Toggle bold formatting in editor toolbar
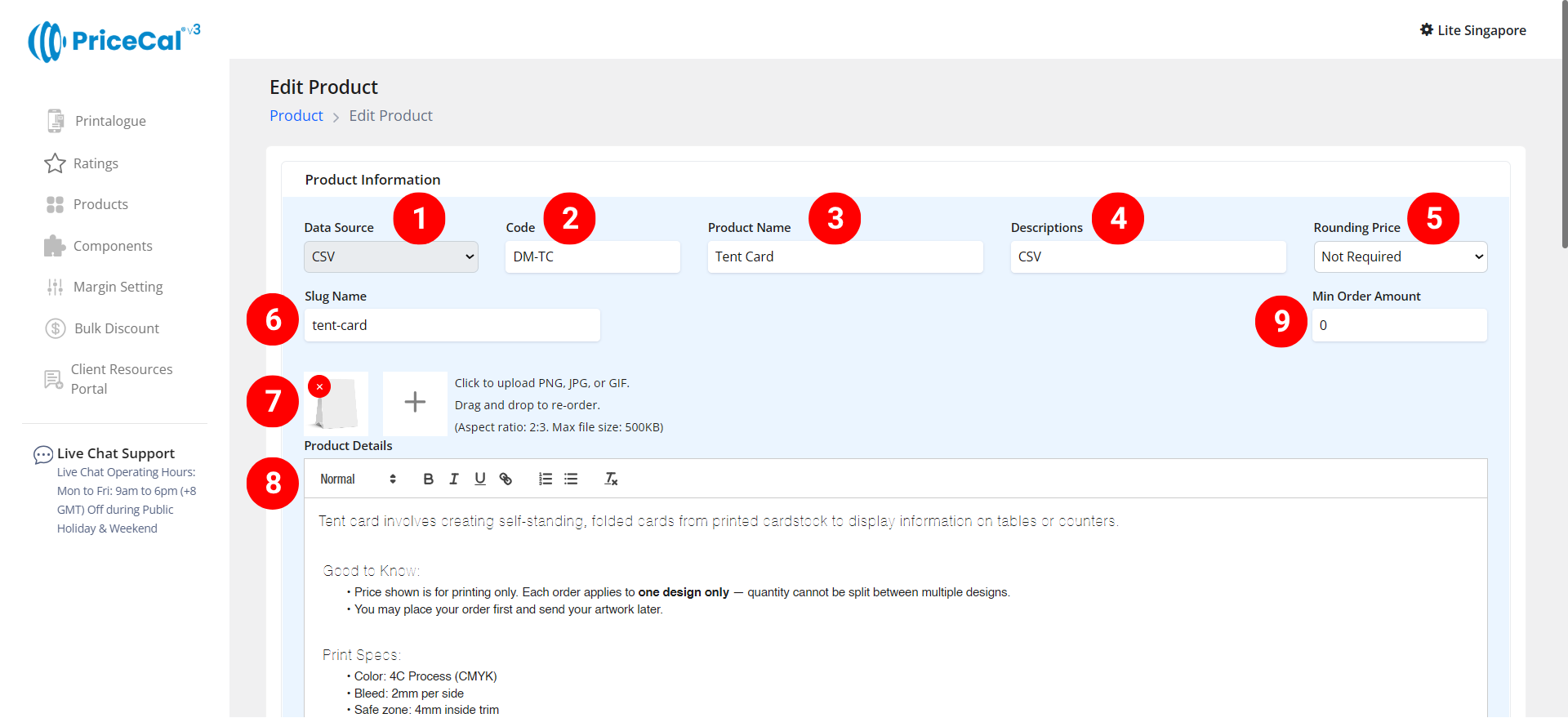The width and height of the screenshot is (1568, 718). click(x=428, y=479)
